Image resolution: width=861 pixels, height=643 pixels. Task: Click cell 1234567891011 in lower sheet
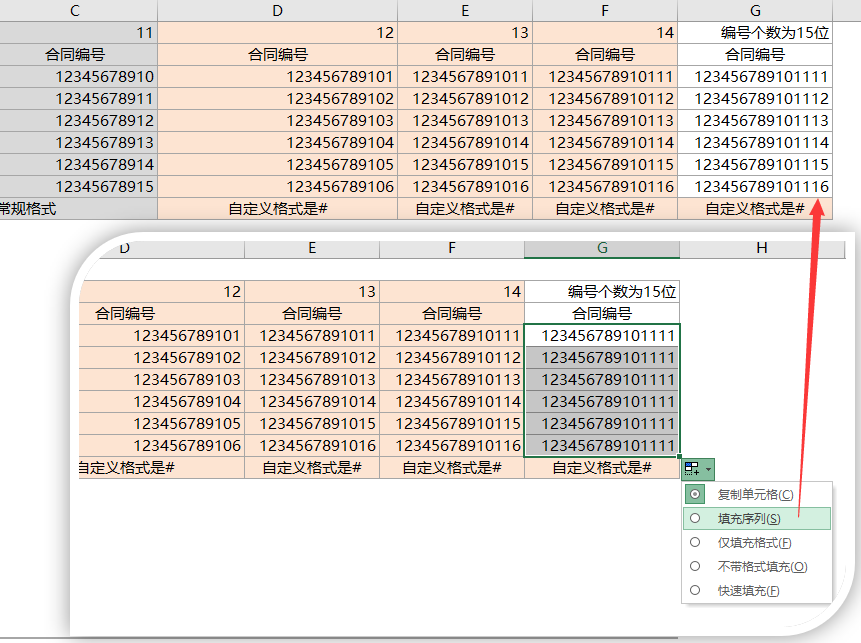point(312,336)
